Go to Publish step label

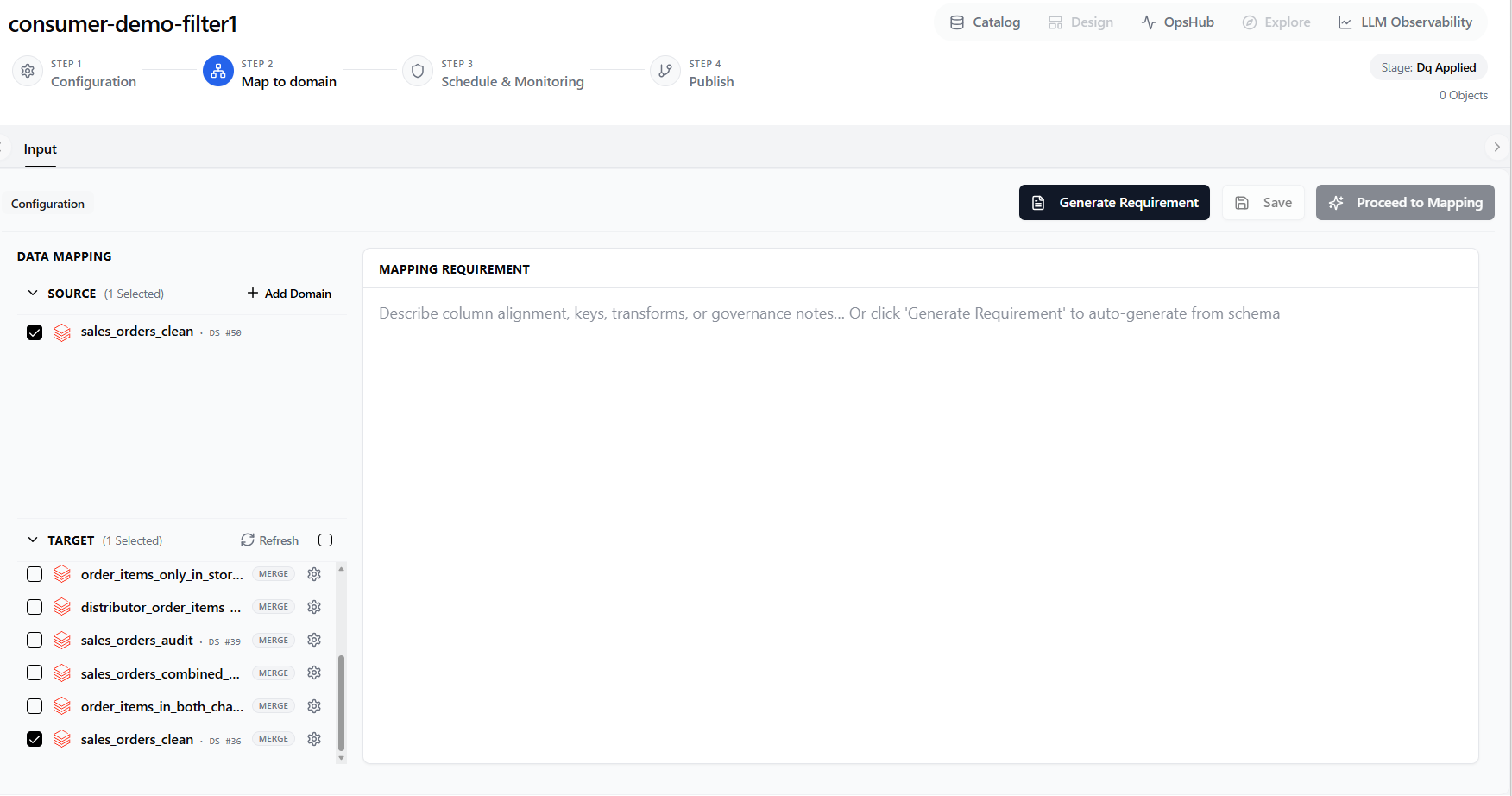(712, 81)
